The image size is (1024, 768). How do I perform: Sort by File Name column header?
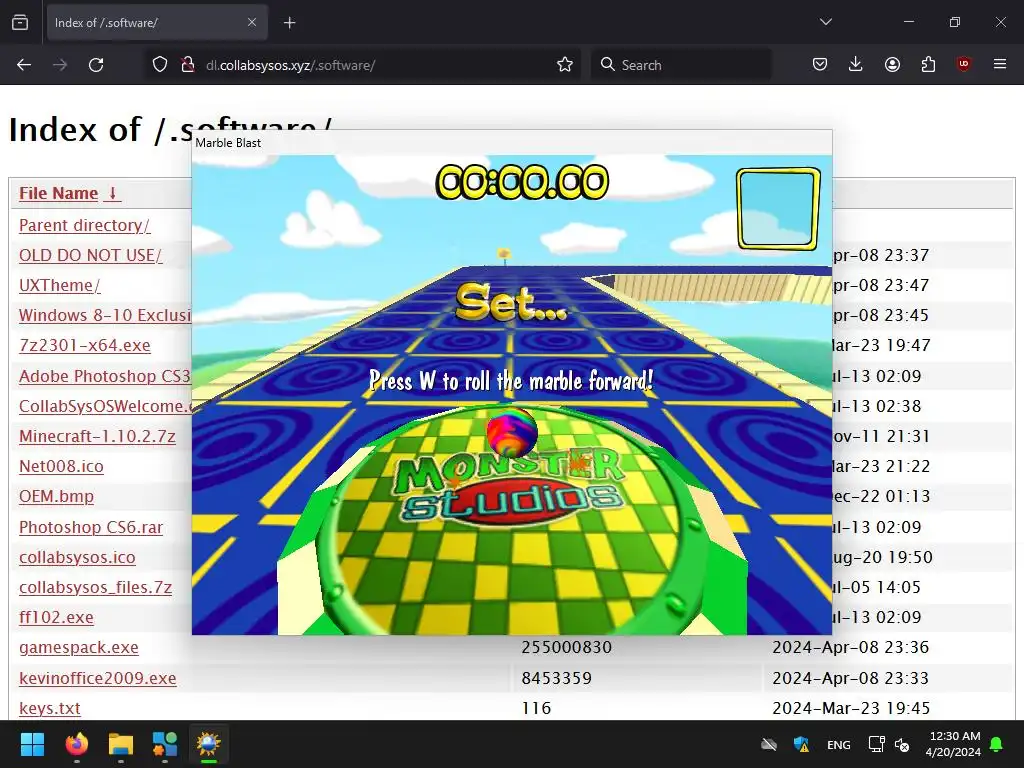(69, 193)
